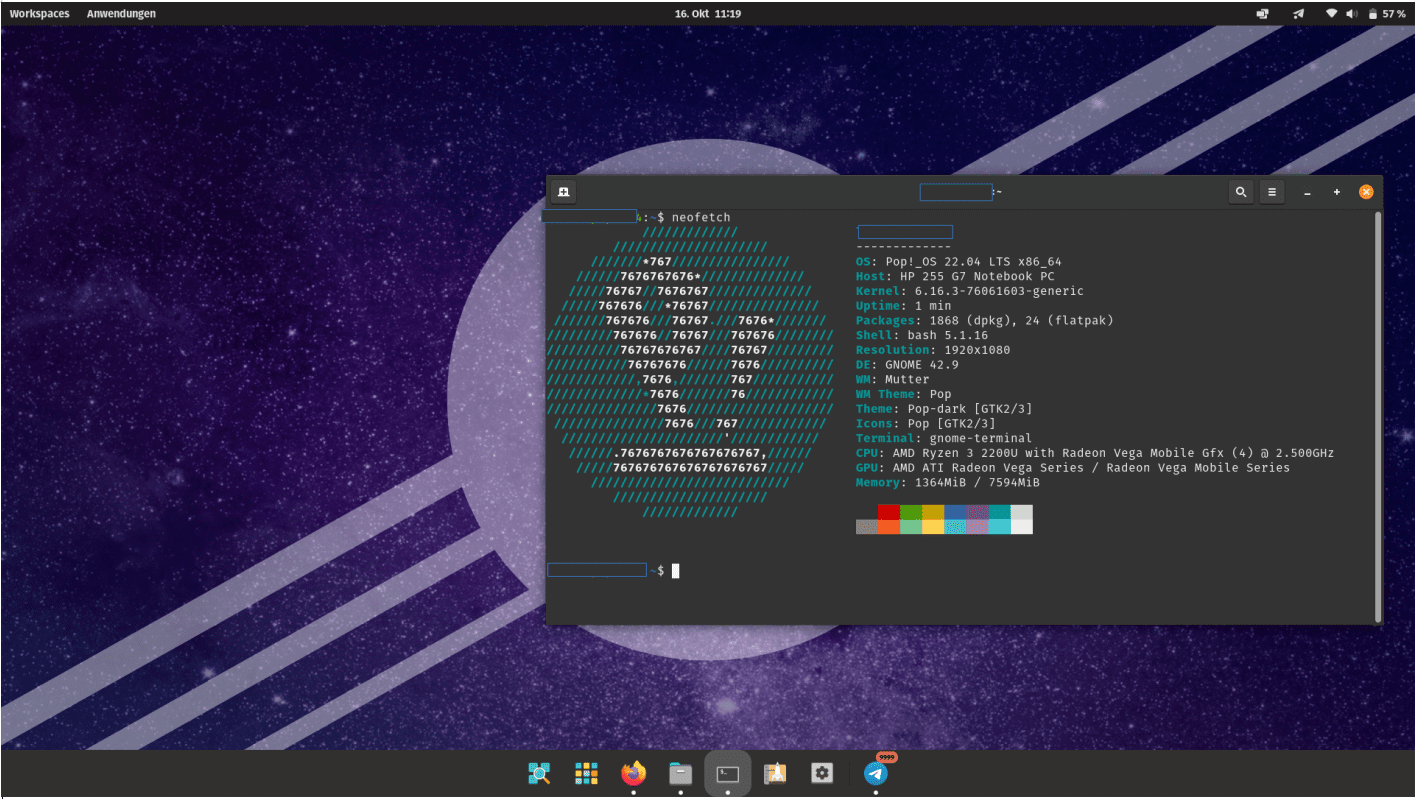Image resolution: width=1415 pixels, height=799 pixels.
Task: Open the Wi-Fi status icon
Action: pyautogui.click(x=1332, y=14)
